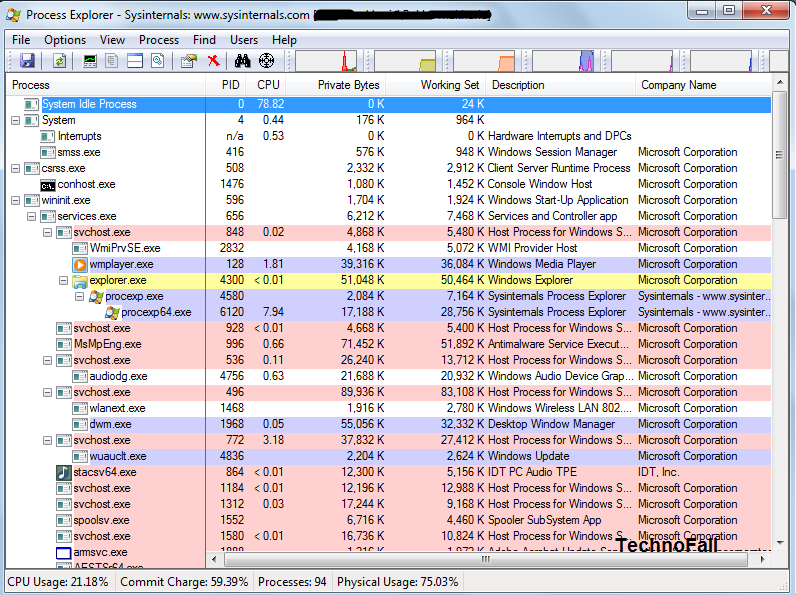The width and height of the screenshot is (796, 595).
Task: Open the Help menu
Action: pos(284,40)
